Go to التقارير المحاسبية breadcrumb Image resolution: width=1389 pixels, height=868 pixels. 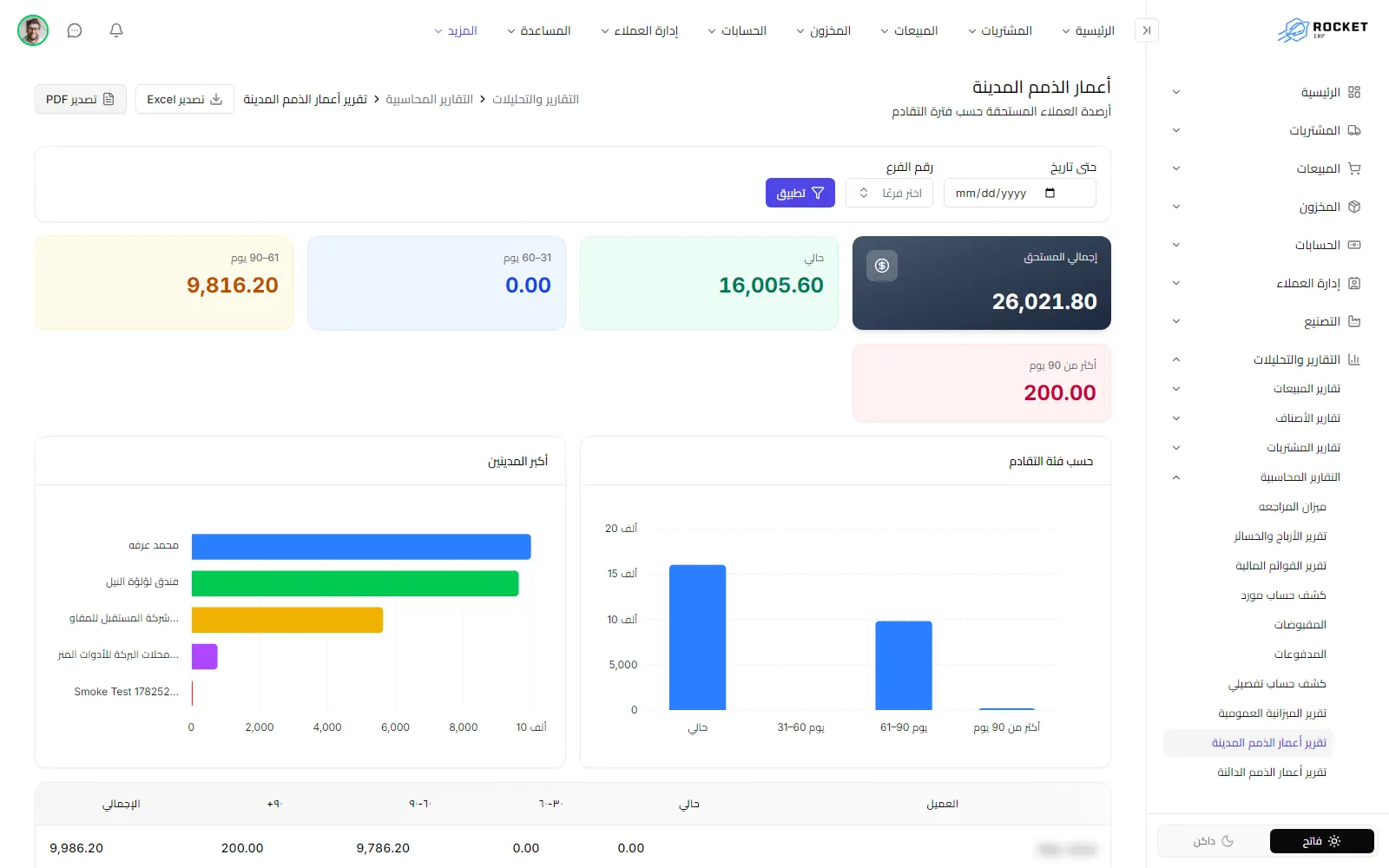[429, 99]
